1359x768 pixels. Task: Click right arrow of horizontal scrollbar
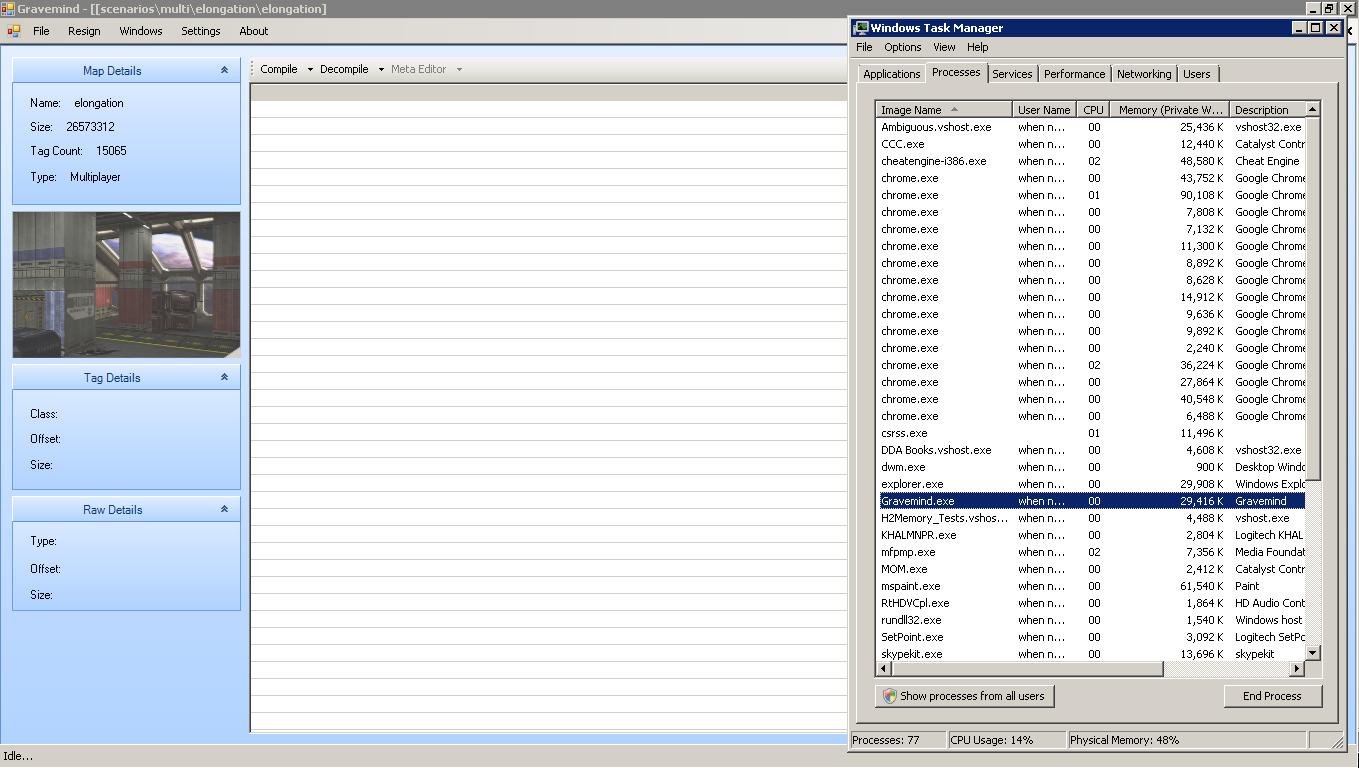[1296, 669]
